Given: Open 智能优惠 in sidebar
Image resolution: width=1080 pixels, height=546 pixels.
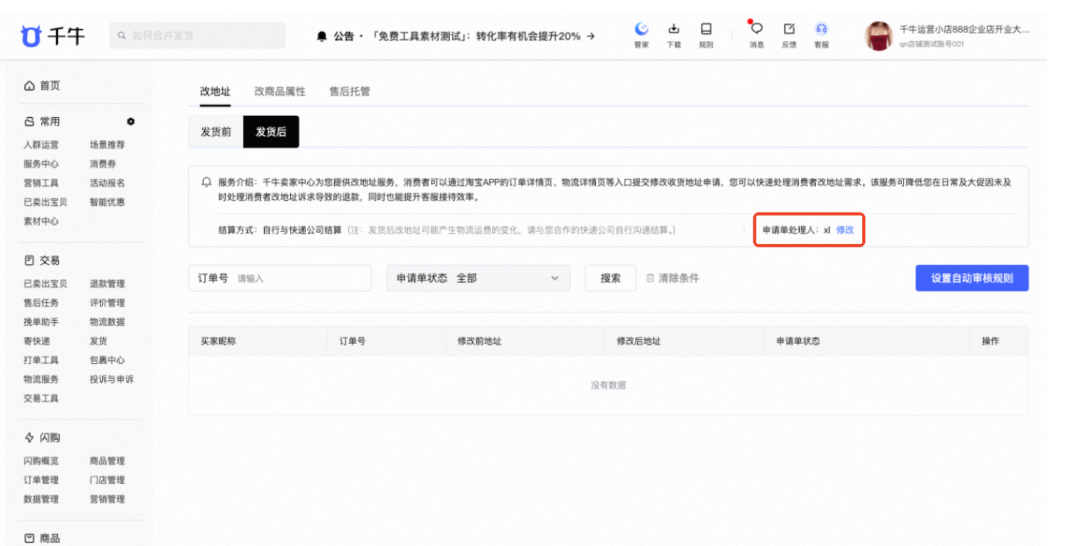Looking at the screenshot, I should click(x=107, y=202).
